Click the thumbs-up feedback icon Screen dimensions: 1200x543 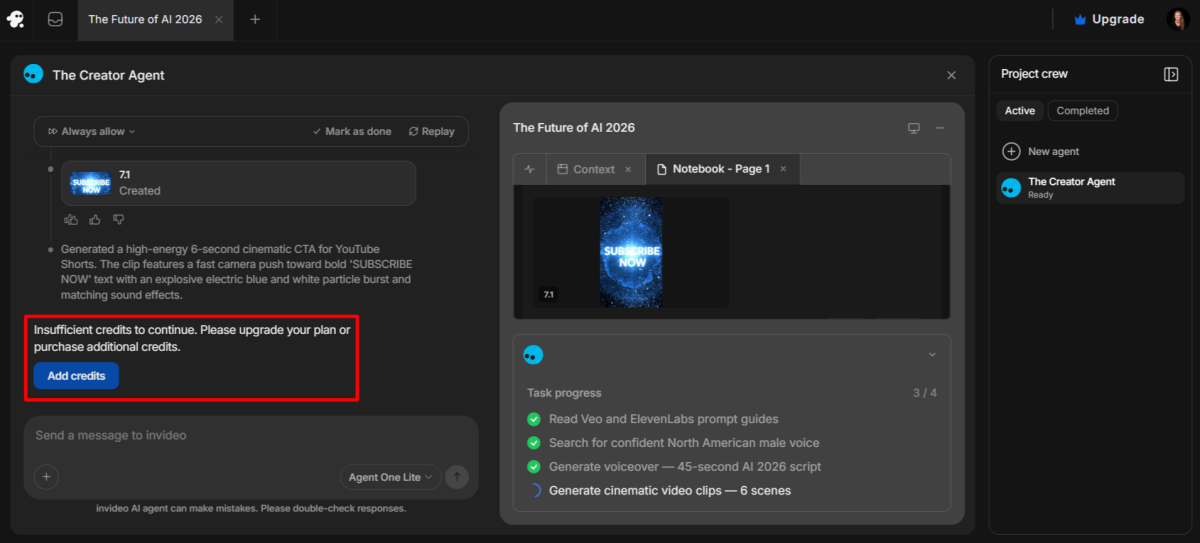[x=95, y=219]
